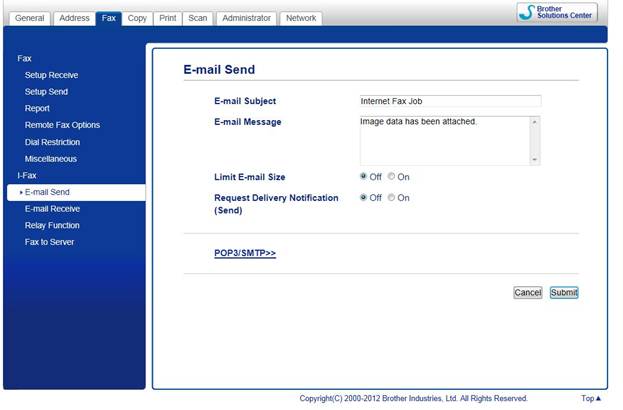Switch to the General tab

click(30, 18)
